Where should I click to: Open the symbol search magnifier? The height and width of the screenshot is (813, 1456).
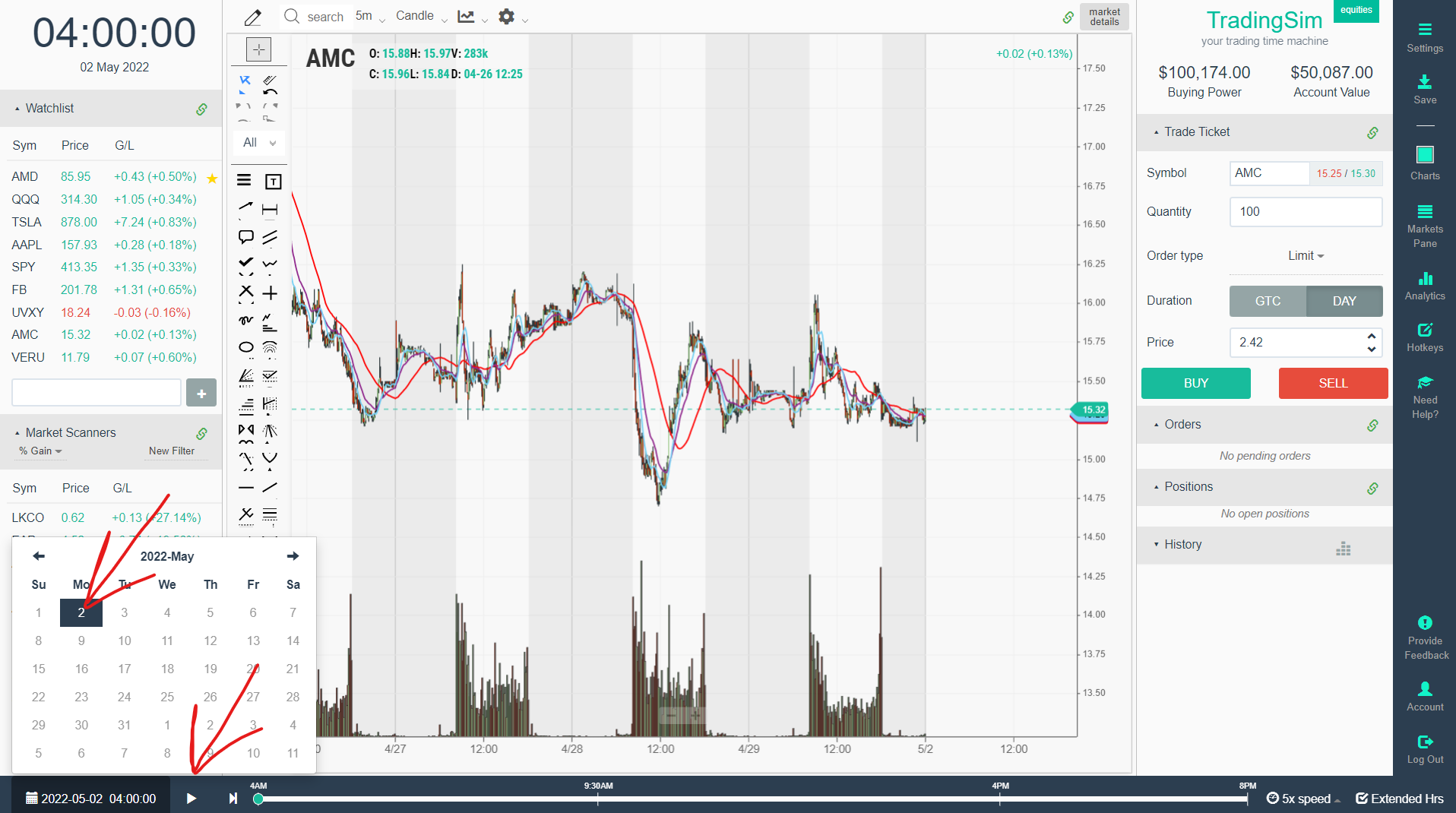[x=291, y=16]
